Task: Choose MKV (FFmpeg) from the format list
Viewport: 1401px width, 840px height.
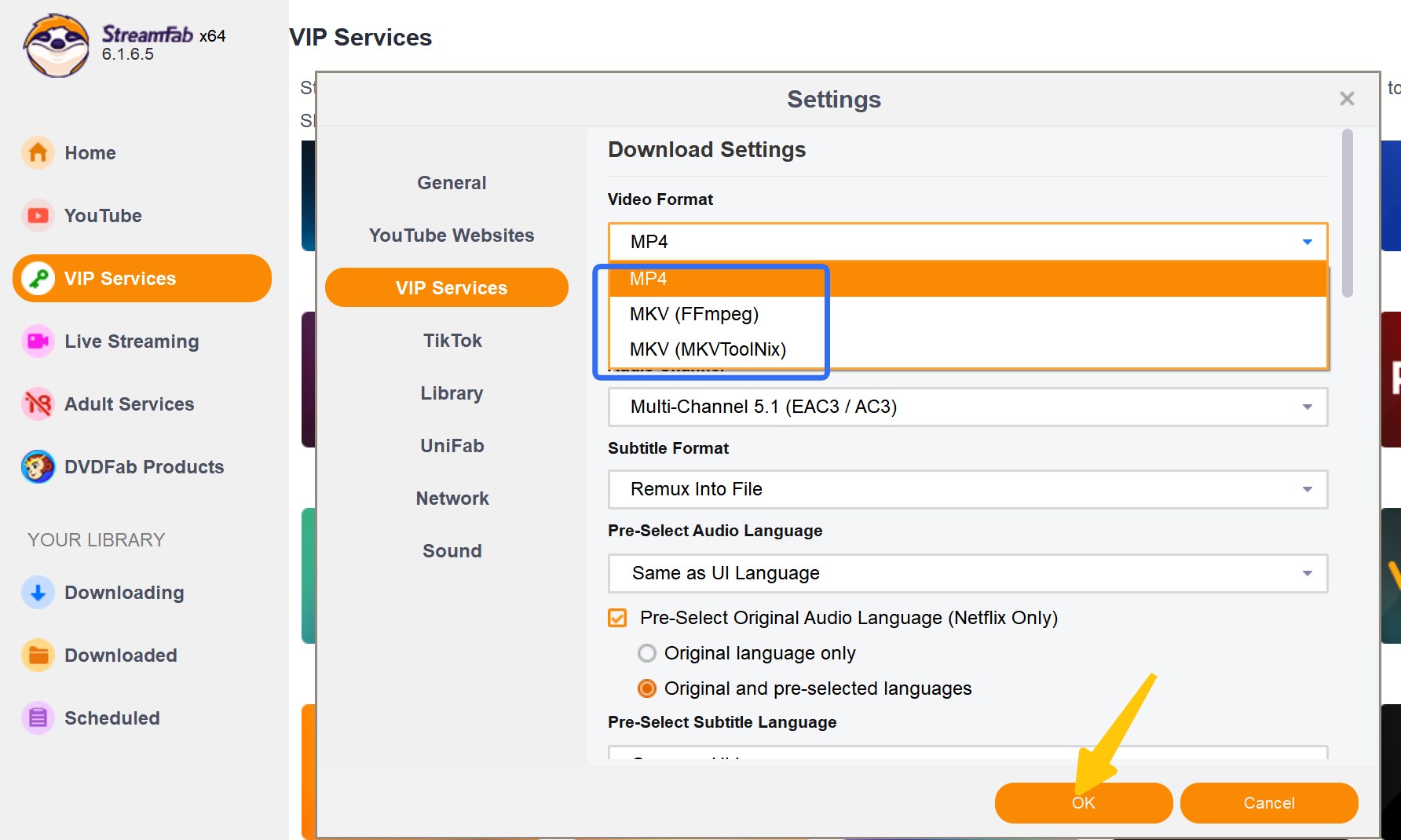Action: click(968, 314)
